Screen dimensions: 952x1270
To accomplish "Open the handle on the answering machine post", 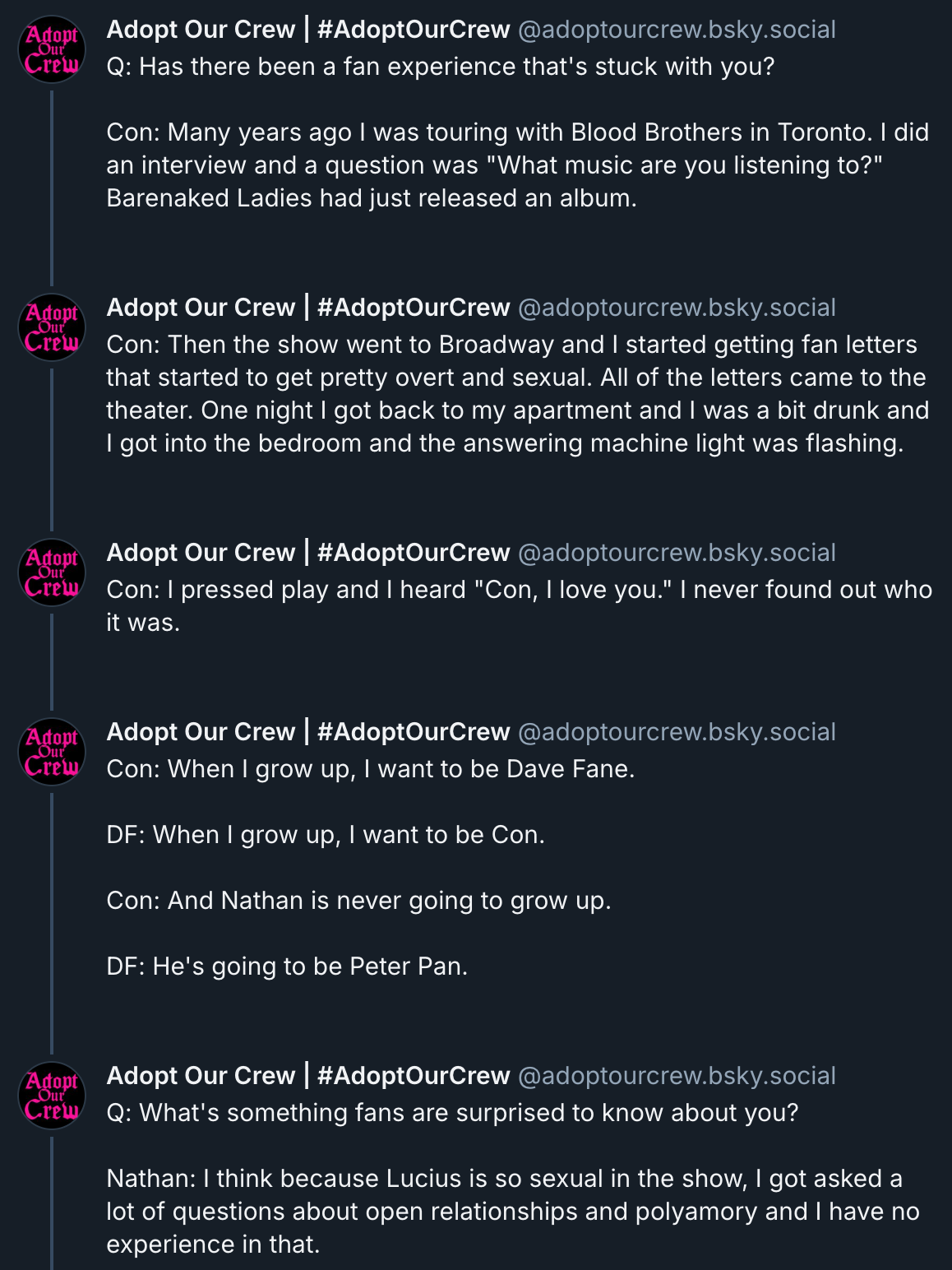I will click(677, 308).
